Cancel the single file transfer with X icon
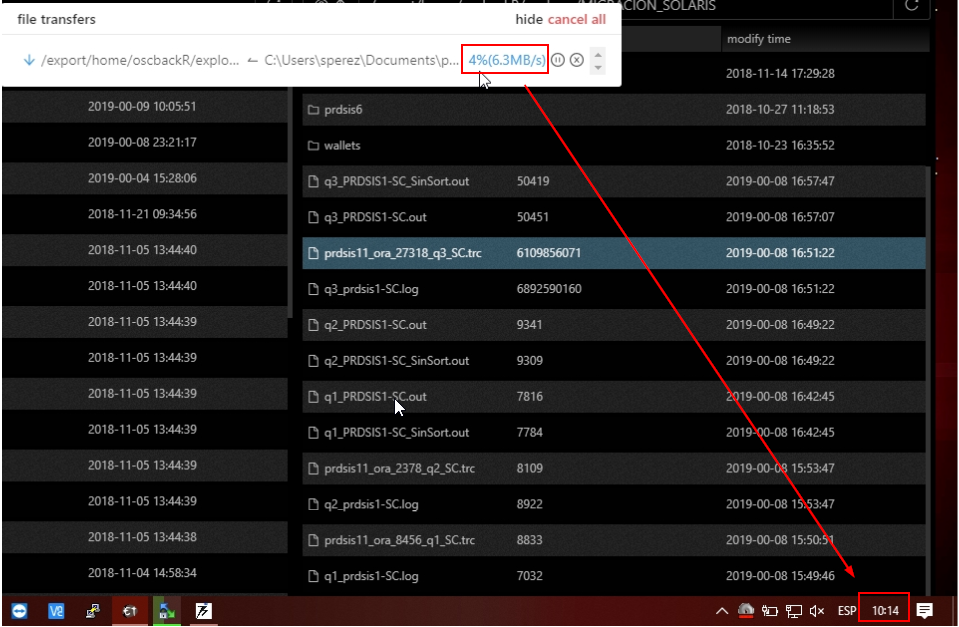The image size is (959, 627). (577, 60)
